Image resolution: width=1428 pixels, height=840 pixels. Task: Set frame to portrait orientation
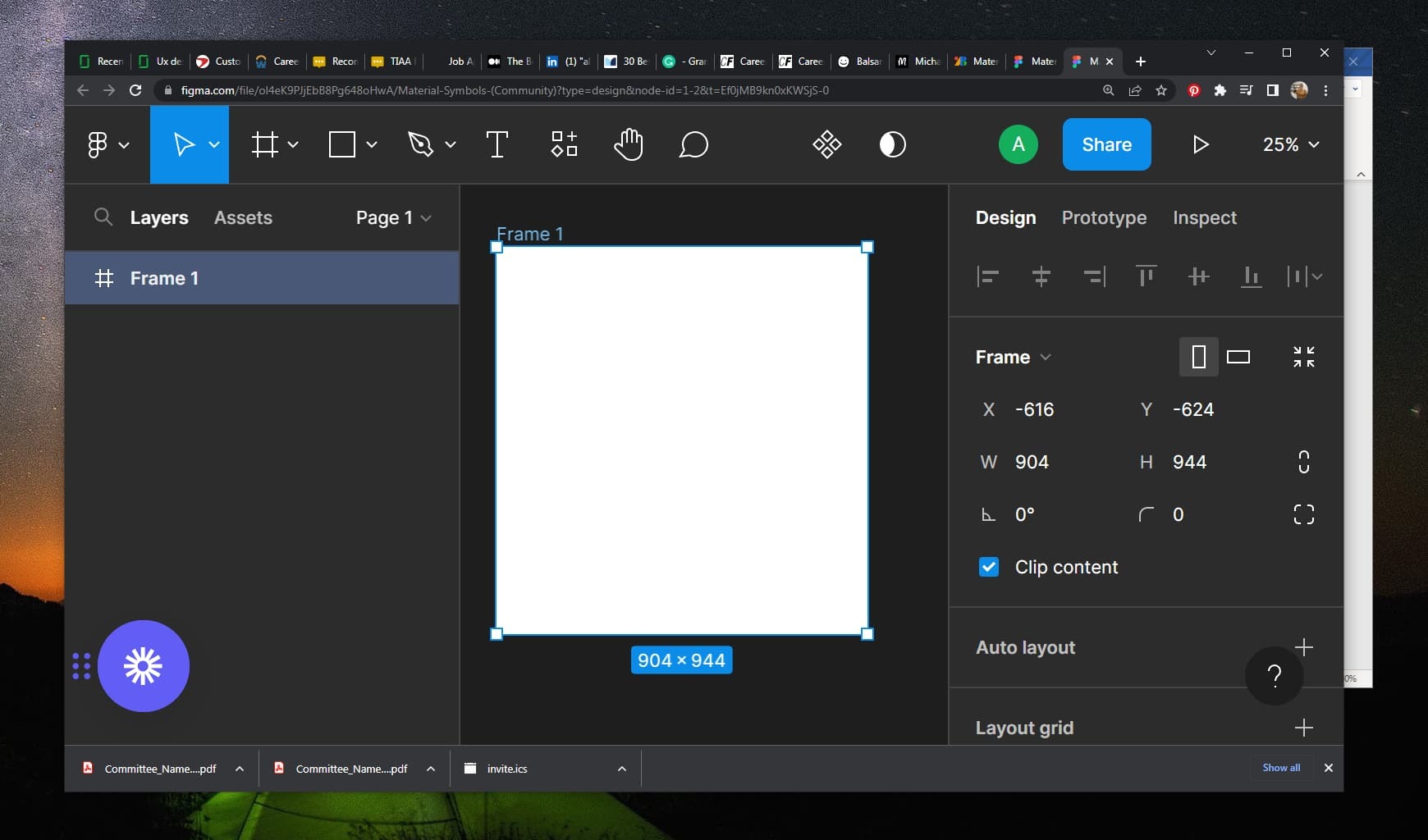point(1199,357)
